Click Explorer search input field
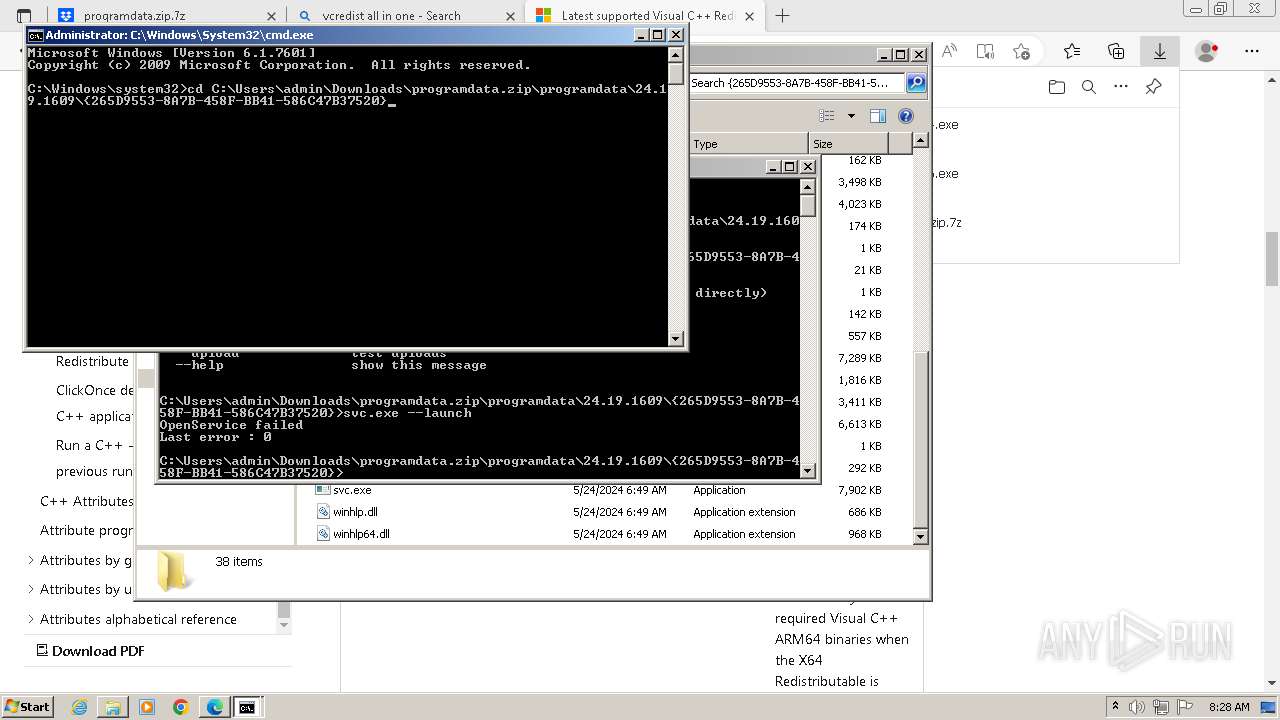The height and width of the screenshot is (720, 1280). tap(796, 83)
